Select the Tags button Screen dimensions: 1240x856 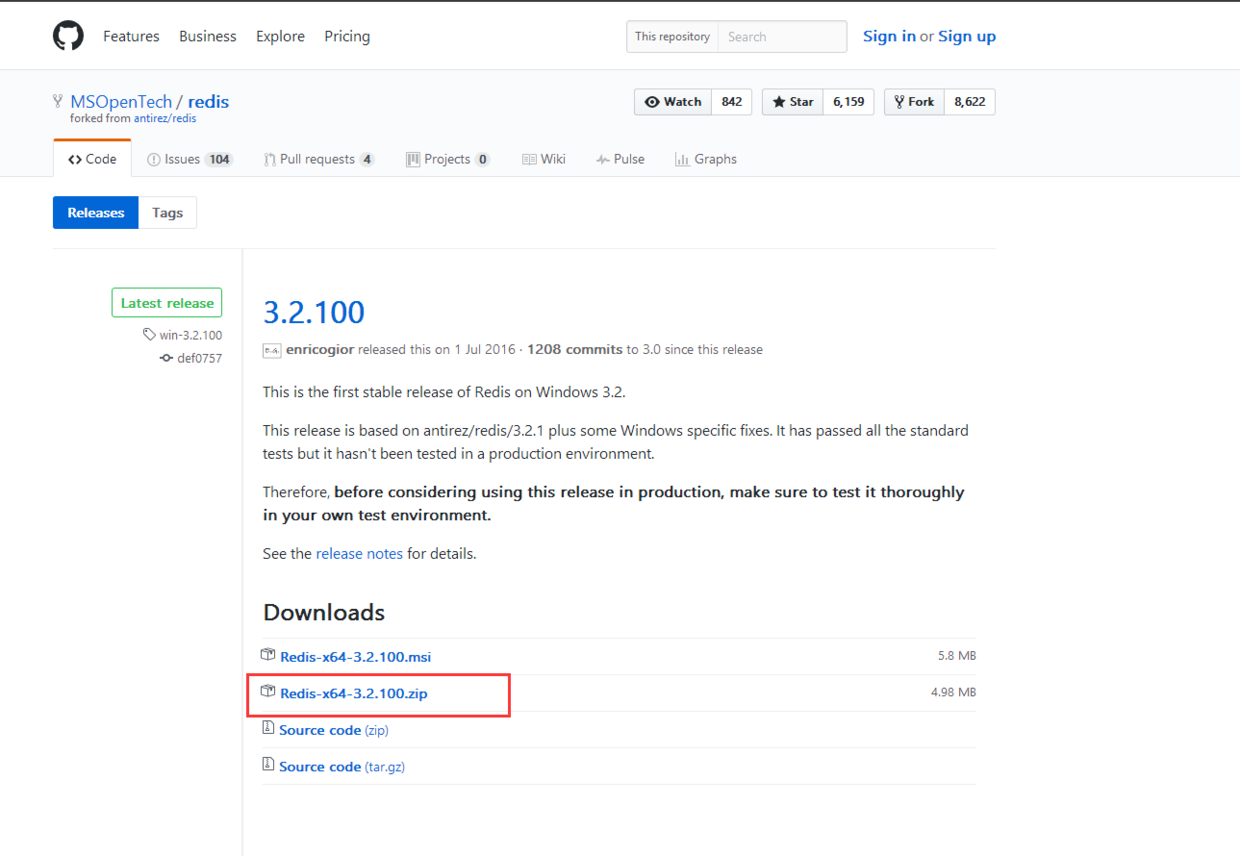click(x=168, y=213)
